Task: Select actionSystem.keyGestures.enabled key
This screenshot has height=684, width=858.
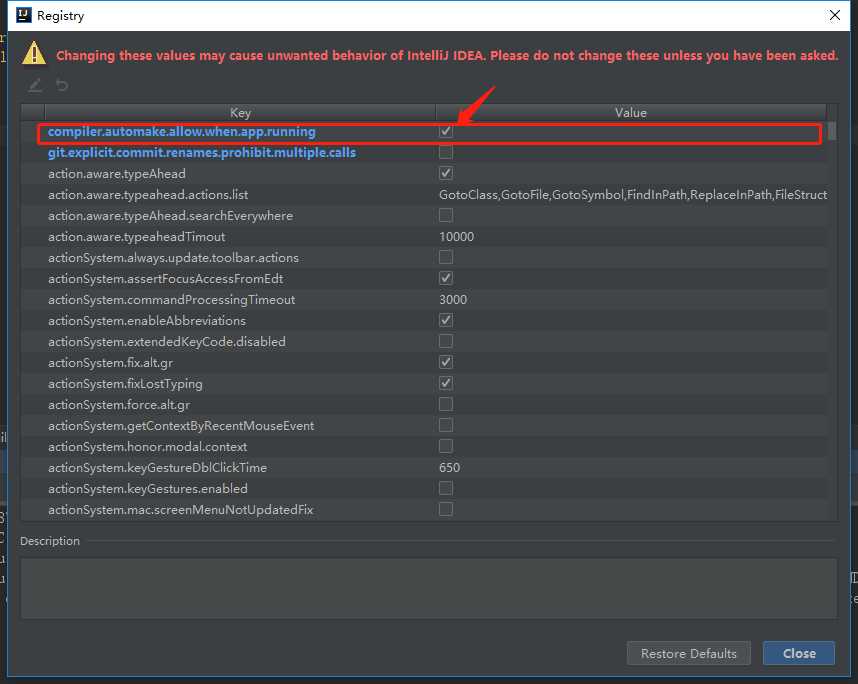Action: 148,489
